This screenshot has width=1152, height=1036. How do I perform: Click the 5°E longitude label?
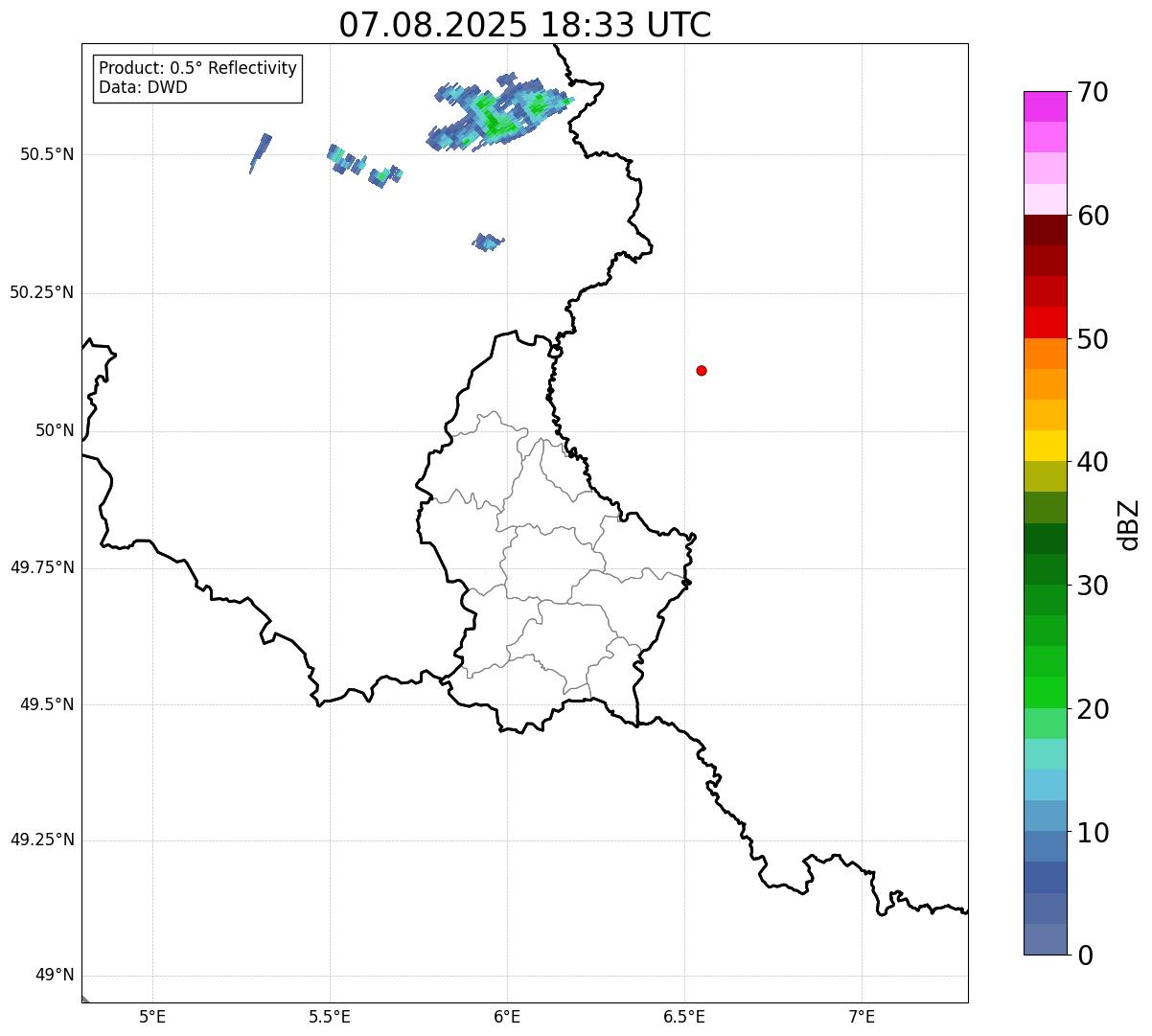tap(152, 1017)
